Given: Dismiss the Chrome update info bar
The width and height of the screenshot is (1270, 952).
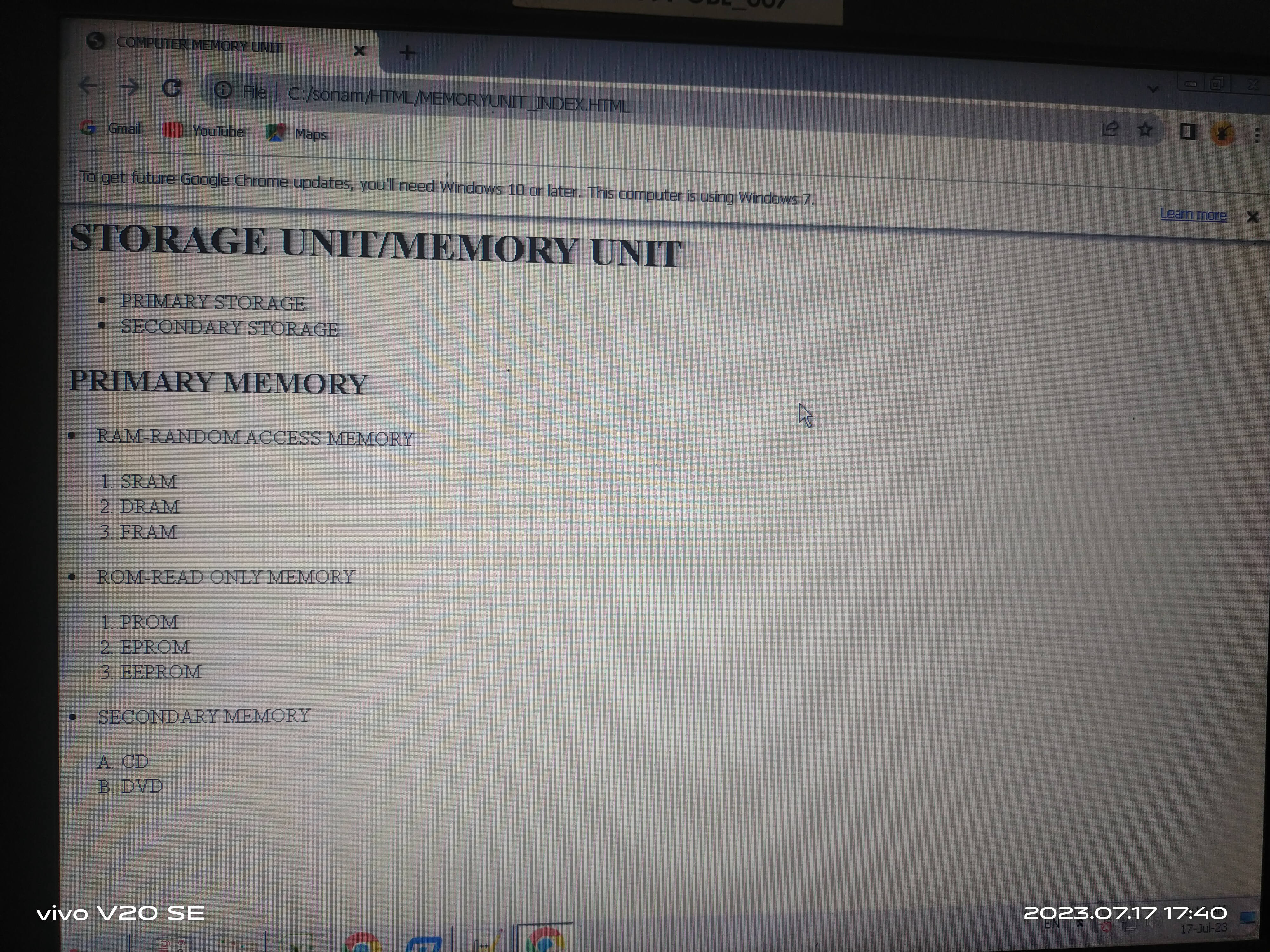Looking at the screenshot, I should (1252, 217).
